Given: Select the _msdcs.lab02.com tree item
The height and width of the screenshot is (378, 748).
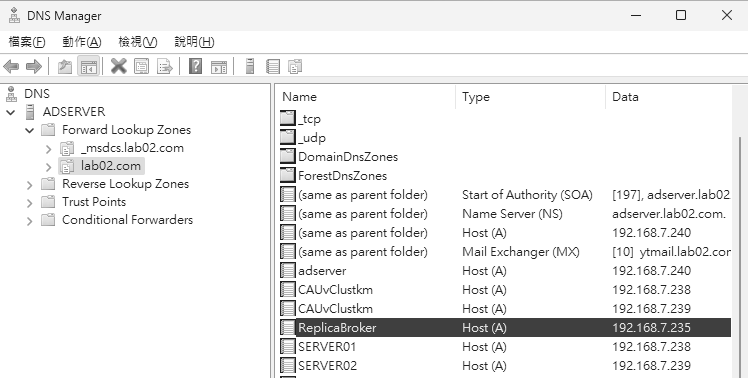Looking at the screenshot, I should [132, 148].
